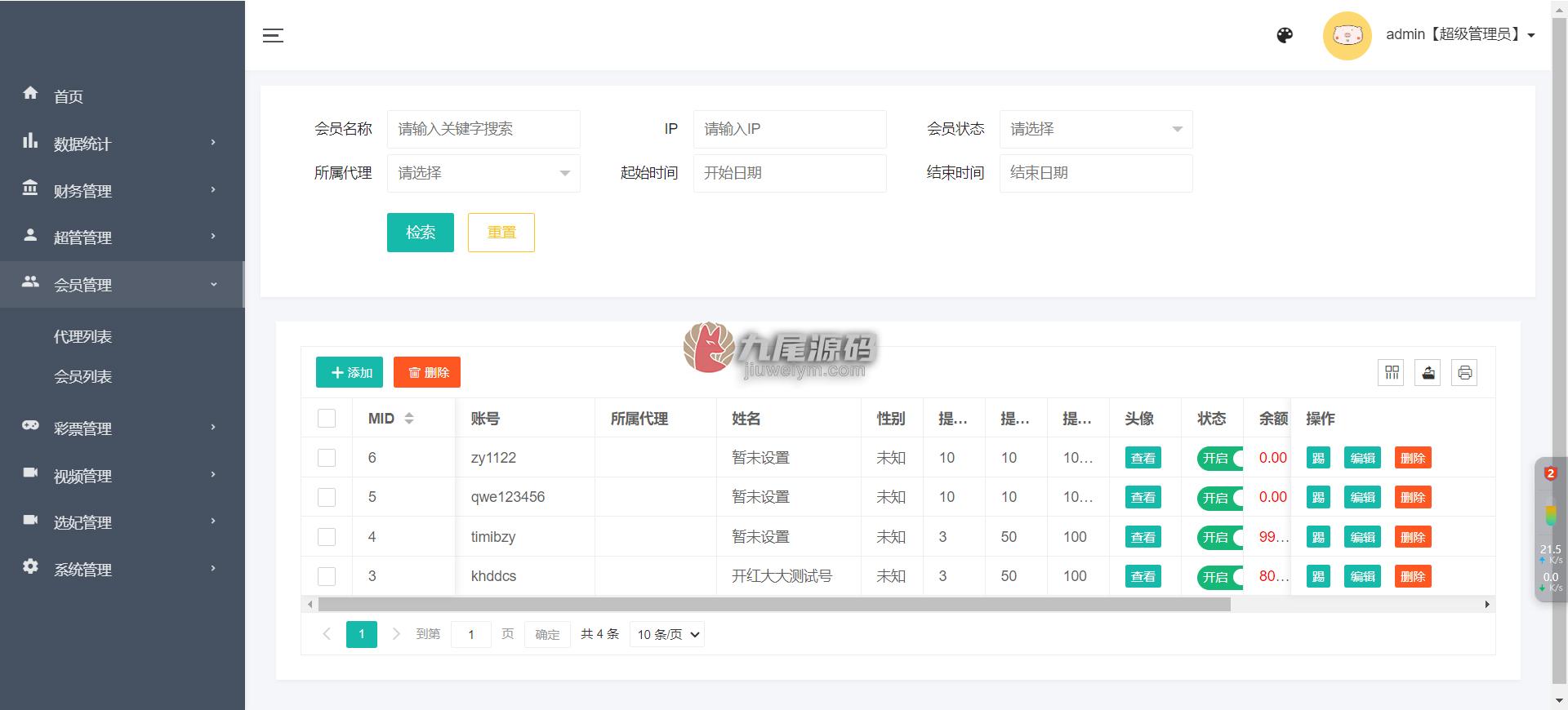Click the previous page arrow in pagination
The height and width of the screenshot is (710, 1568).
(x=327, y=634)
